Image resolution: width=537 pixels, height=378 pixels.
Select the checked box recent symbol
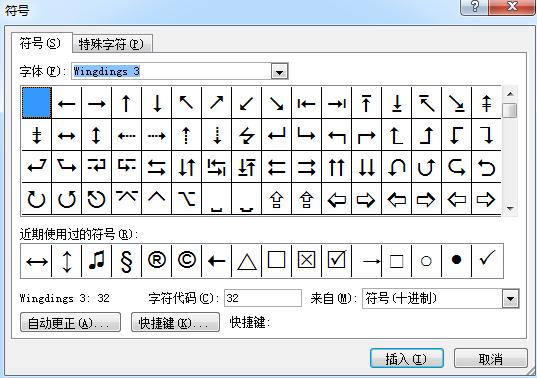pyautogui.click(x=336, y=261)
